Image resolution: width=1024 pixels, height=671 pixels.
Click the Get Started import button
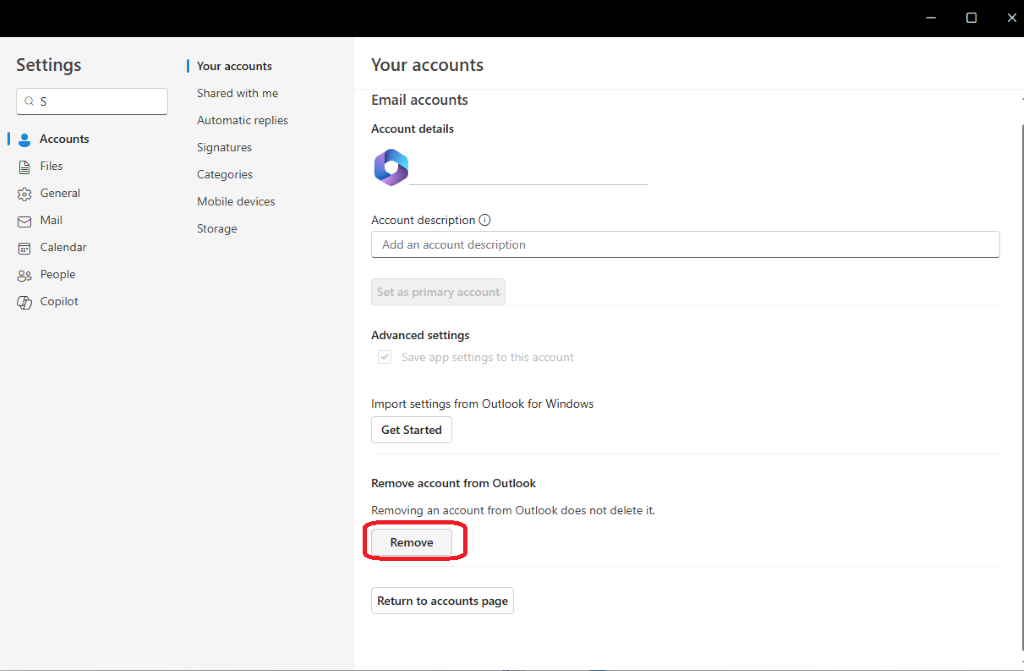(411, 430)
